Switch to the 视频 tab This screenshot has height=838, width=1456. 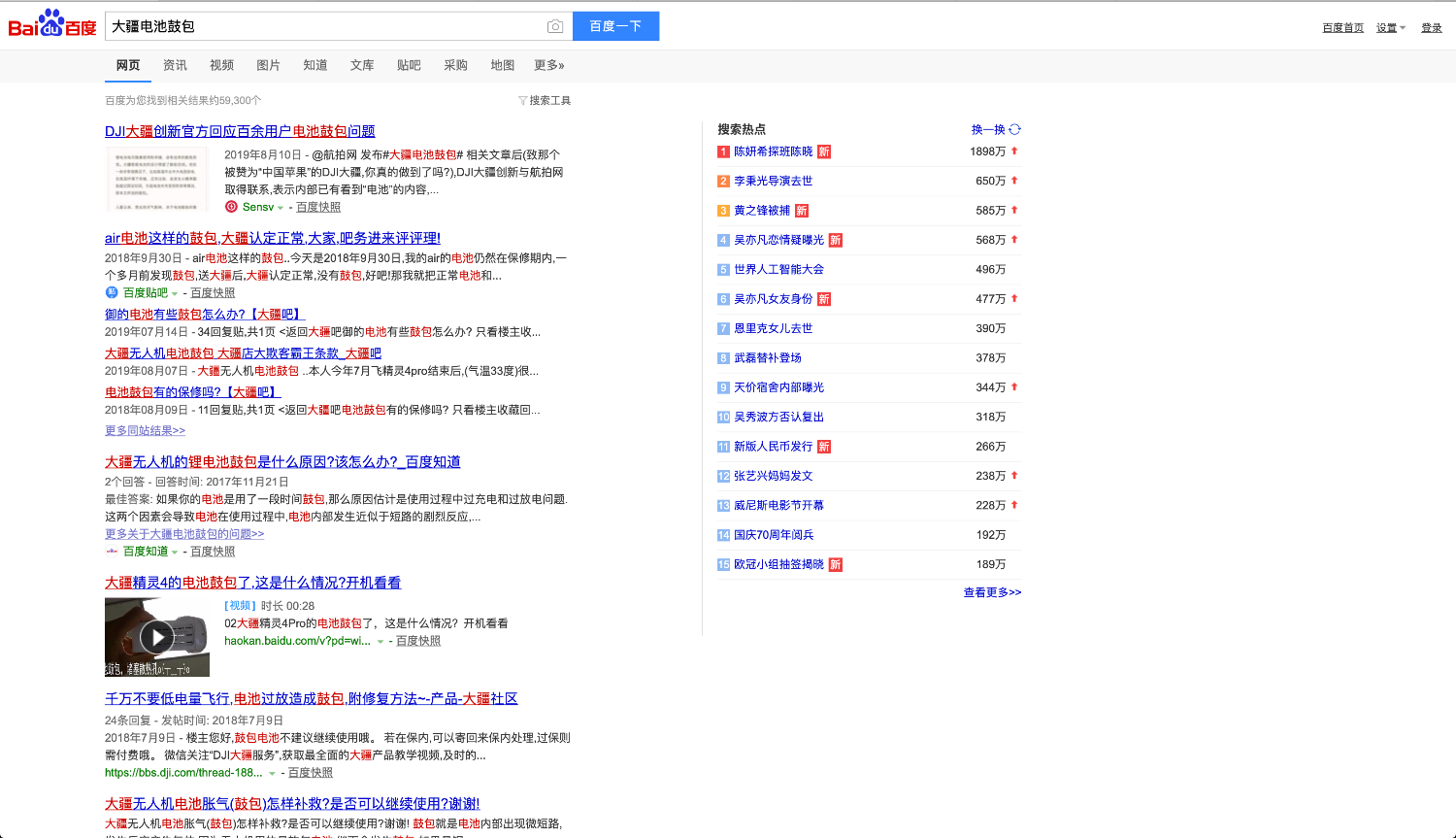222,65
